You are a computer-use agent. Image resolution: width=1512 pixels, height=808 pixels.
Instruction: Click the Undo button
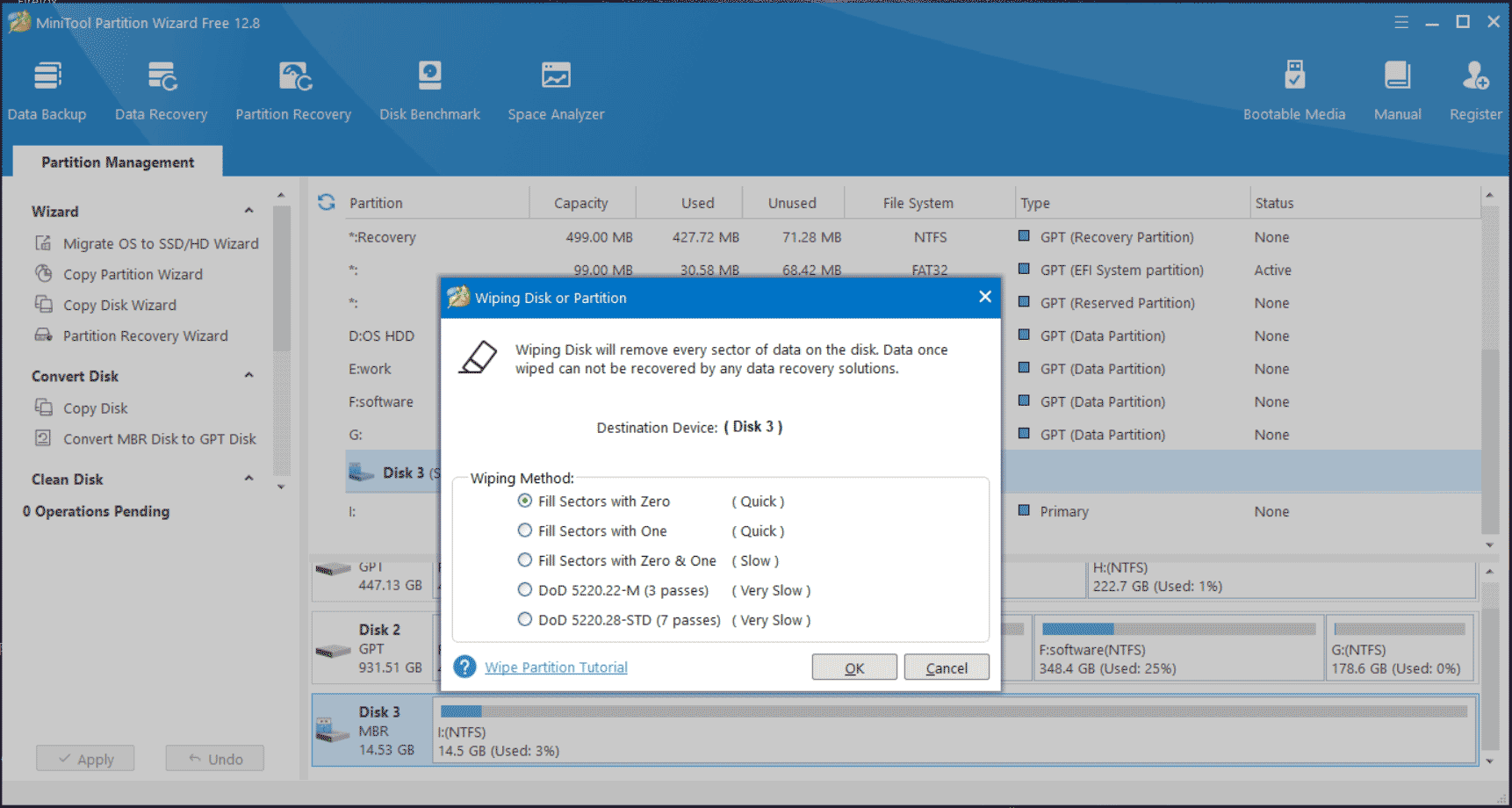(215, 759)
